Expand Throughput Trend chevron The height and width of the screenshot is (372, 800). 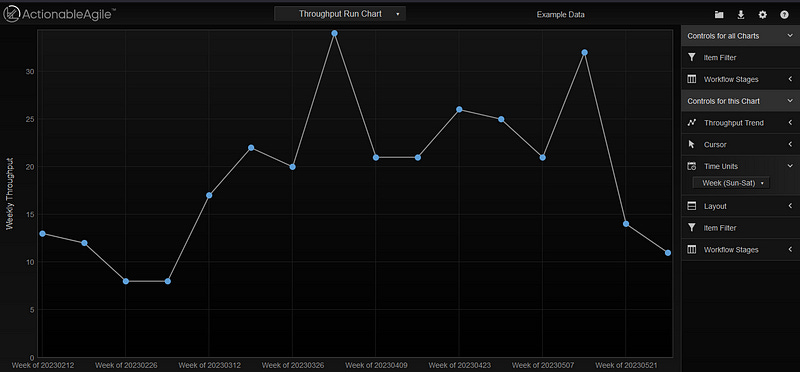(790, 123)
